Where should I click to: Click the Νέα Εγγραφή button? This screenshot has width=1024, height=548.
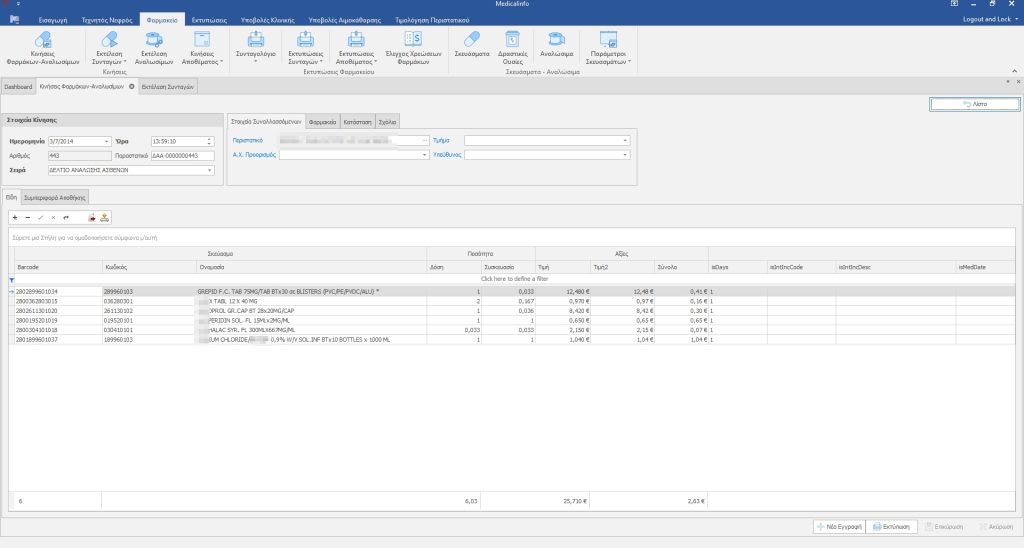pyautogui.click(x=837, y=525)
